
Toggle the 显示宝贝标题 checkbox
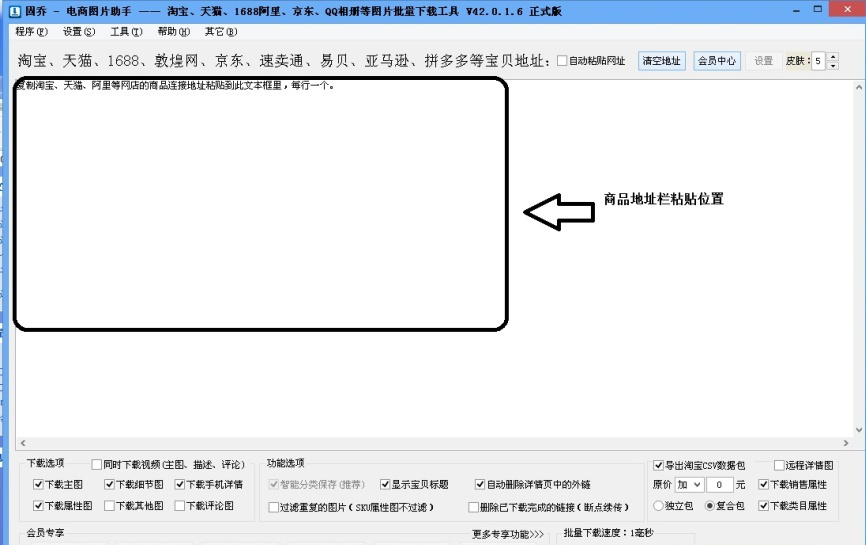pyautogui.click(x=385, y=484)
